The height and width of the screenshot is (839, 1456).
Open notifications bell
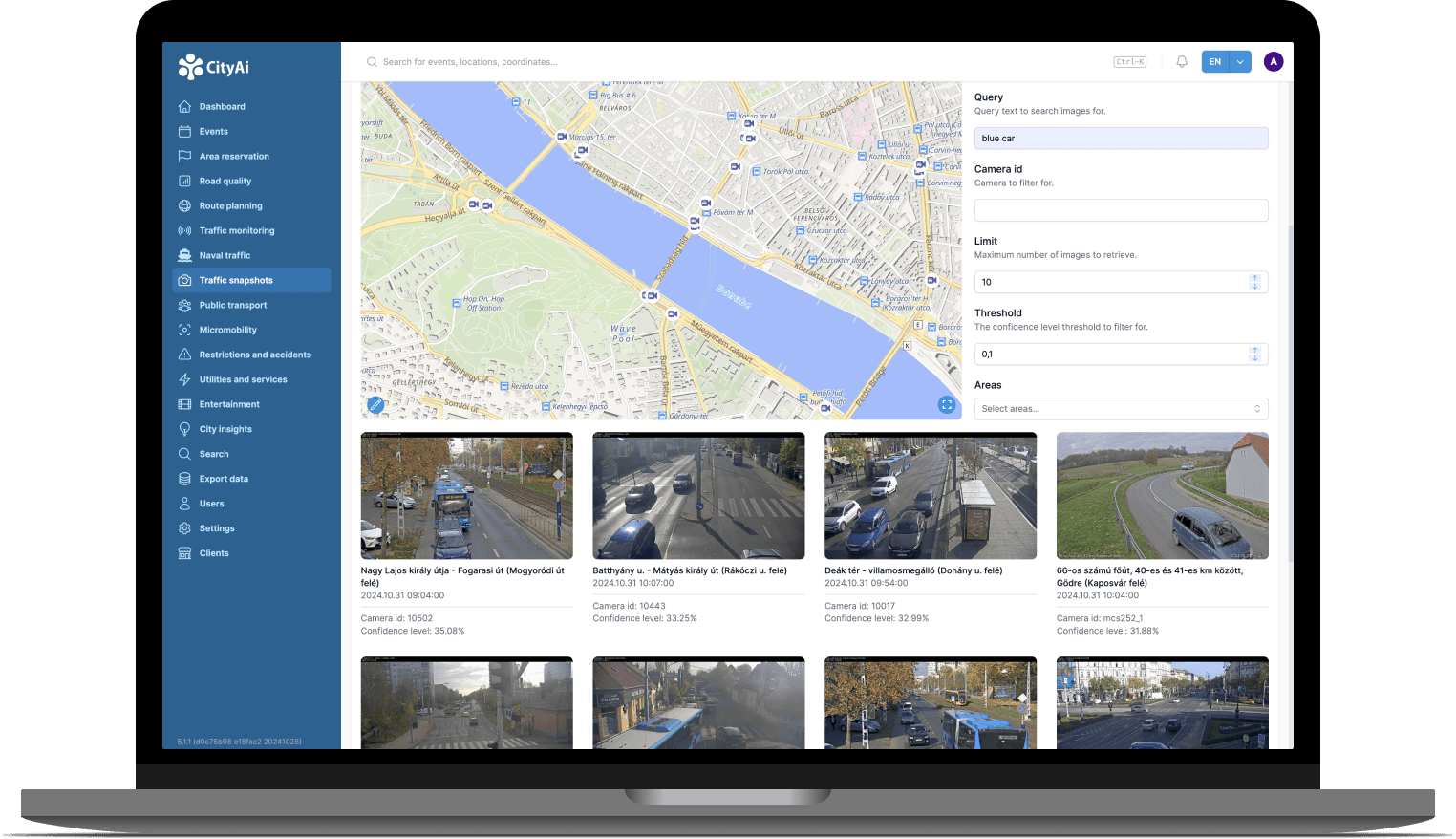(1182, 62)
